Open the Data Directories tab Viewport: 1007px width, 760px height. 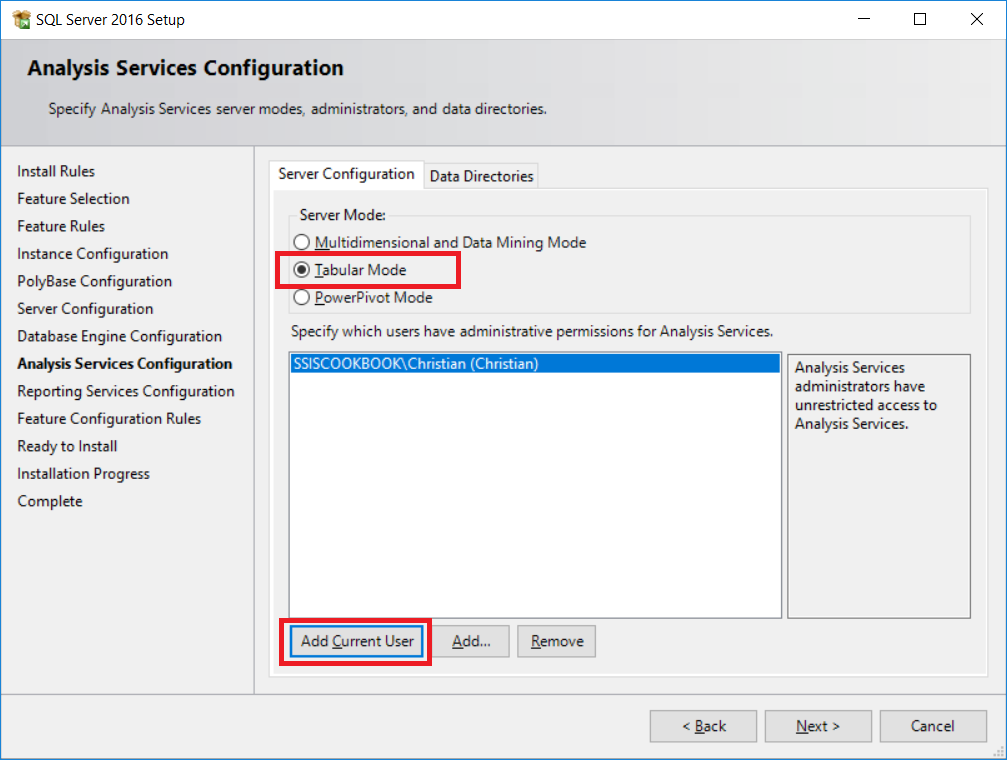click(x=481, y=176)
